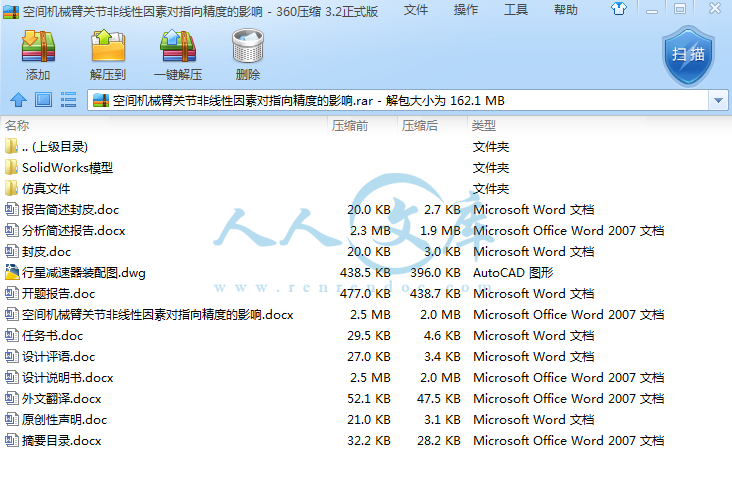
Task: Select the 仿真文件 folder icon
Action: [12, 188]
